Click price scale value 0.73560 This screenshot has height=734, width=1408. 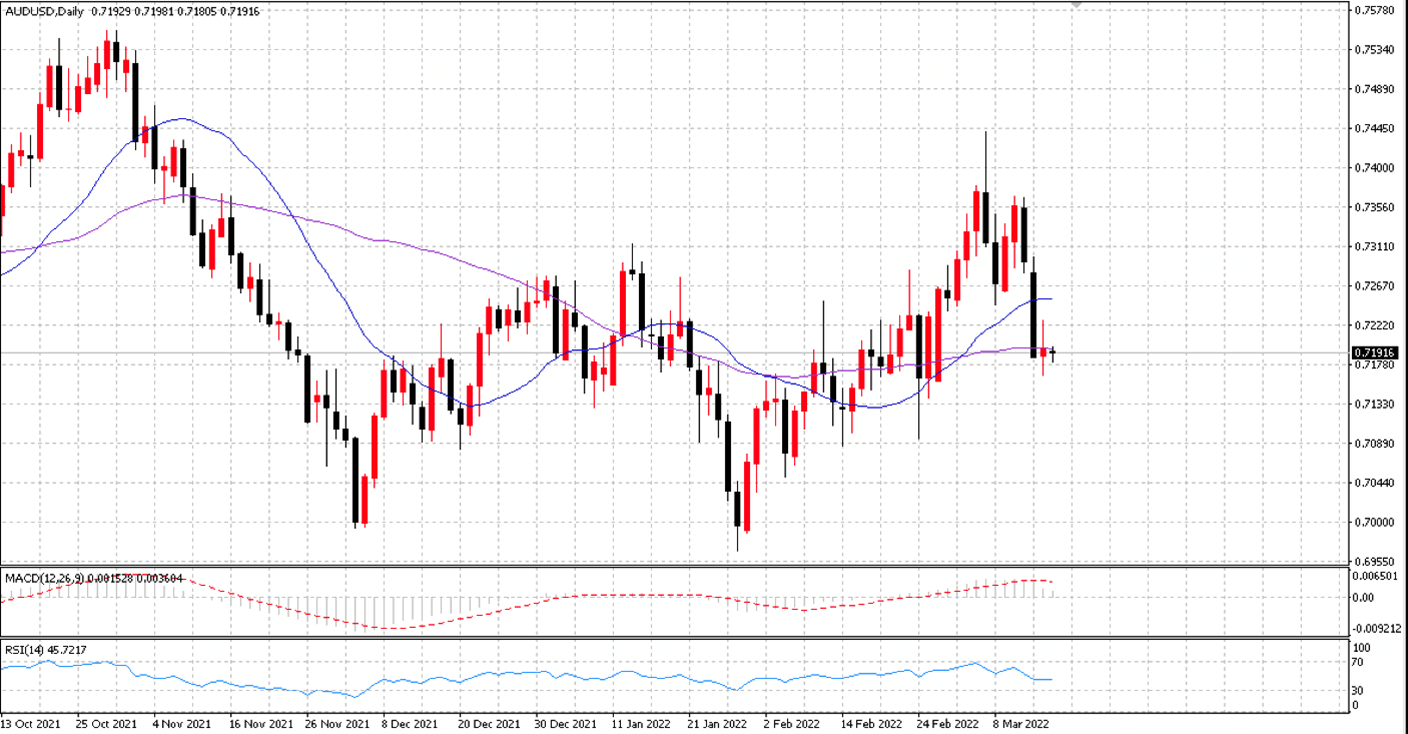coord(1375,207)
